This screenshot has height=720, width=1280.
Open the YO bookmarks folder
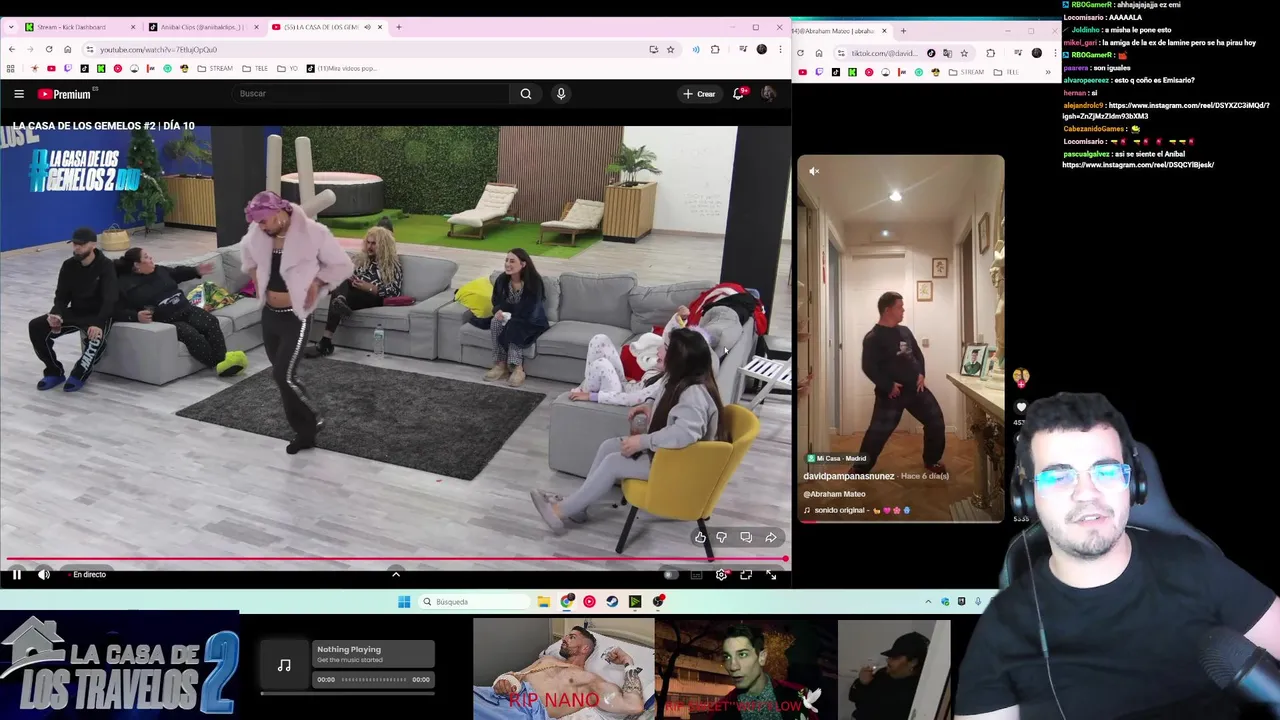tap(288, 69)
